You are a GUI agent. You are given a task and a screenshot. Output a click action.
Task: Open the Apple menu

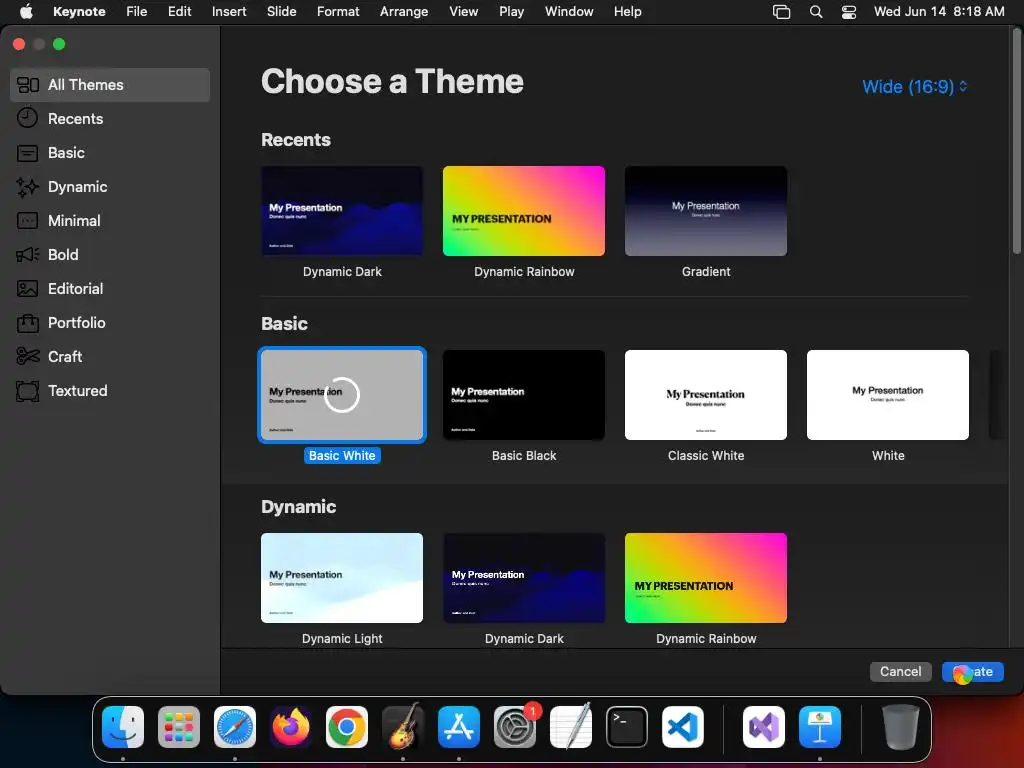26,11
